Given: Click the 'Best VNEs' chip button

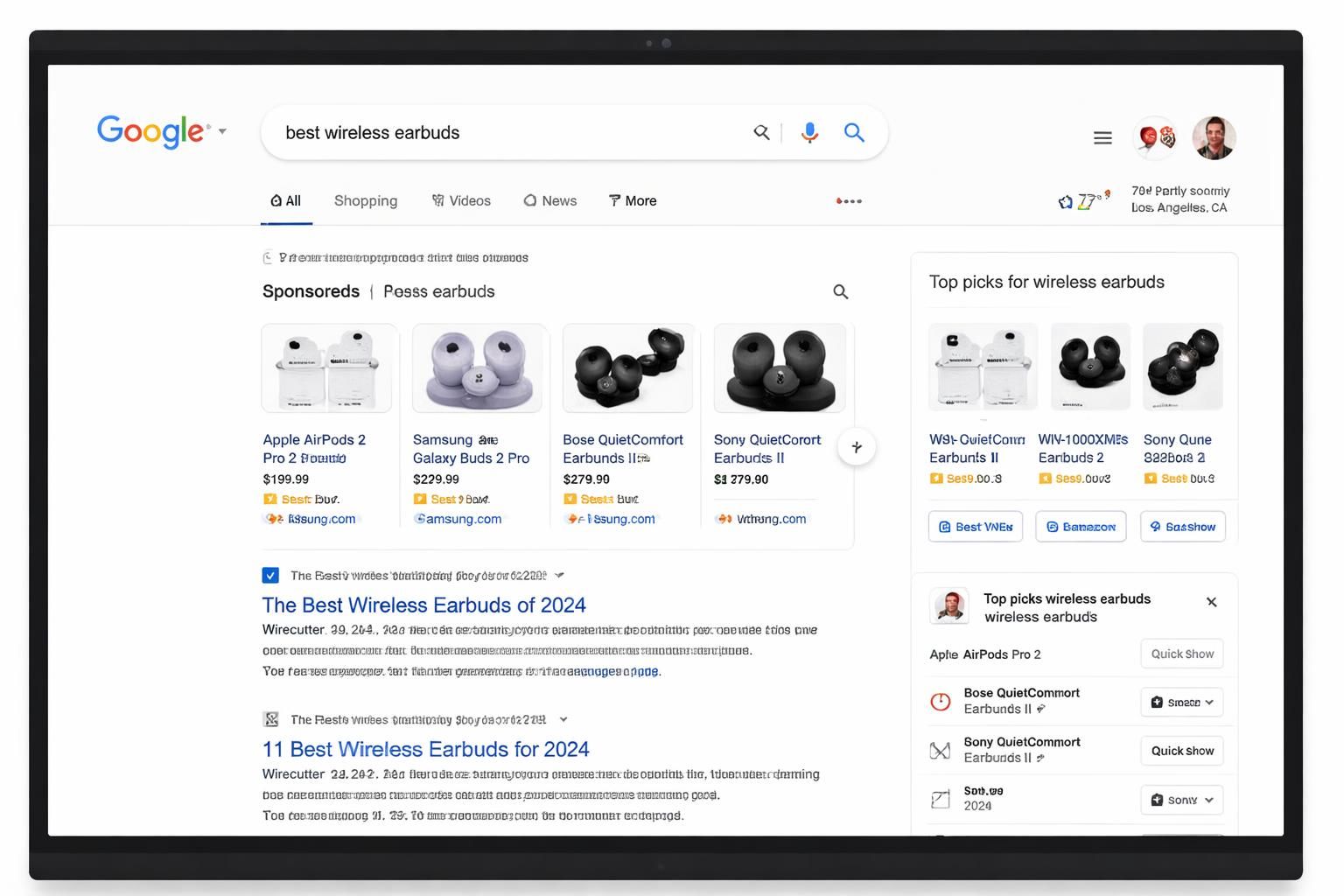Looking at the screenshot, I should 976,527.
